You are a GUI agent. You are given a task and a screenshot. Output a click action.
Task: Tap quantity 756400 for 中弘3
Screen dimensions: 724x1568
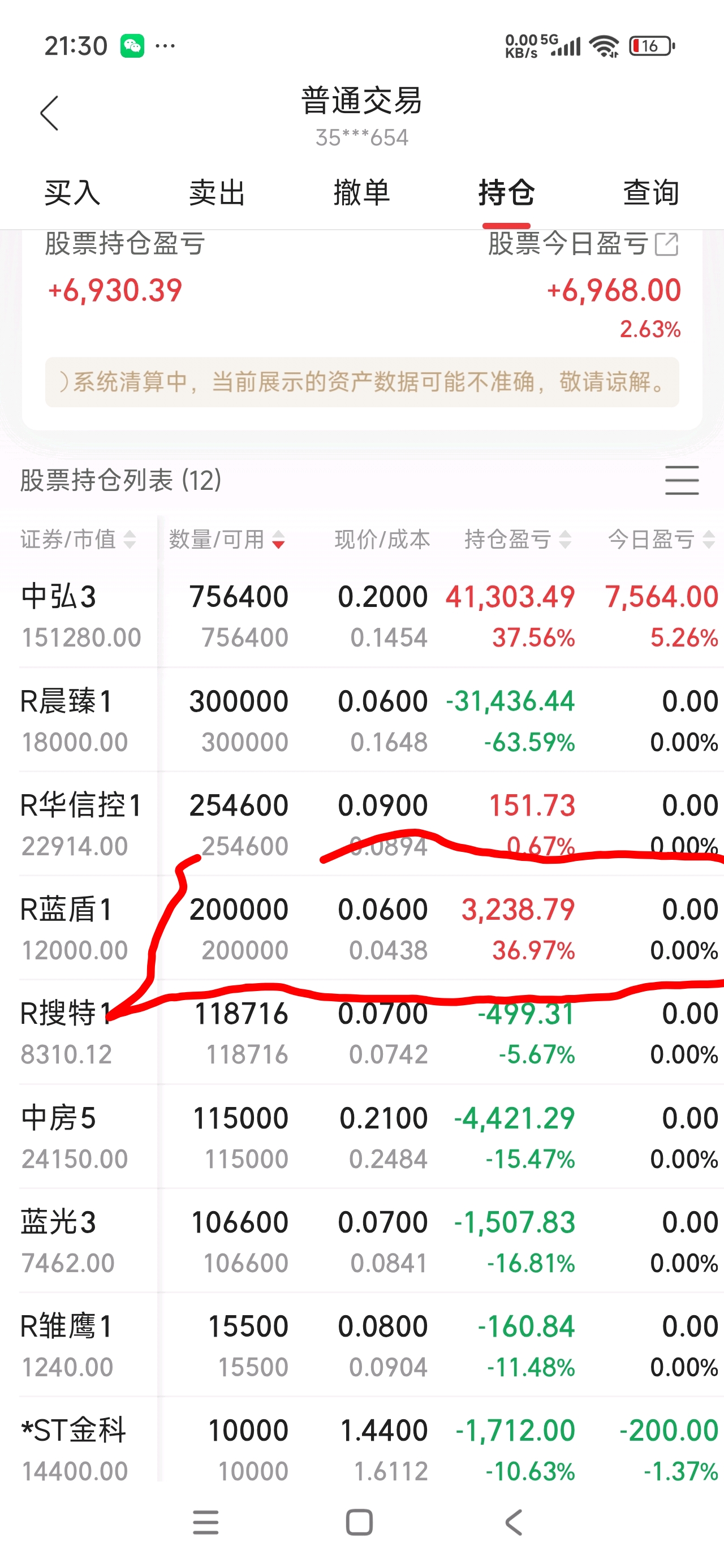coord(239,597)
